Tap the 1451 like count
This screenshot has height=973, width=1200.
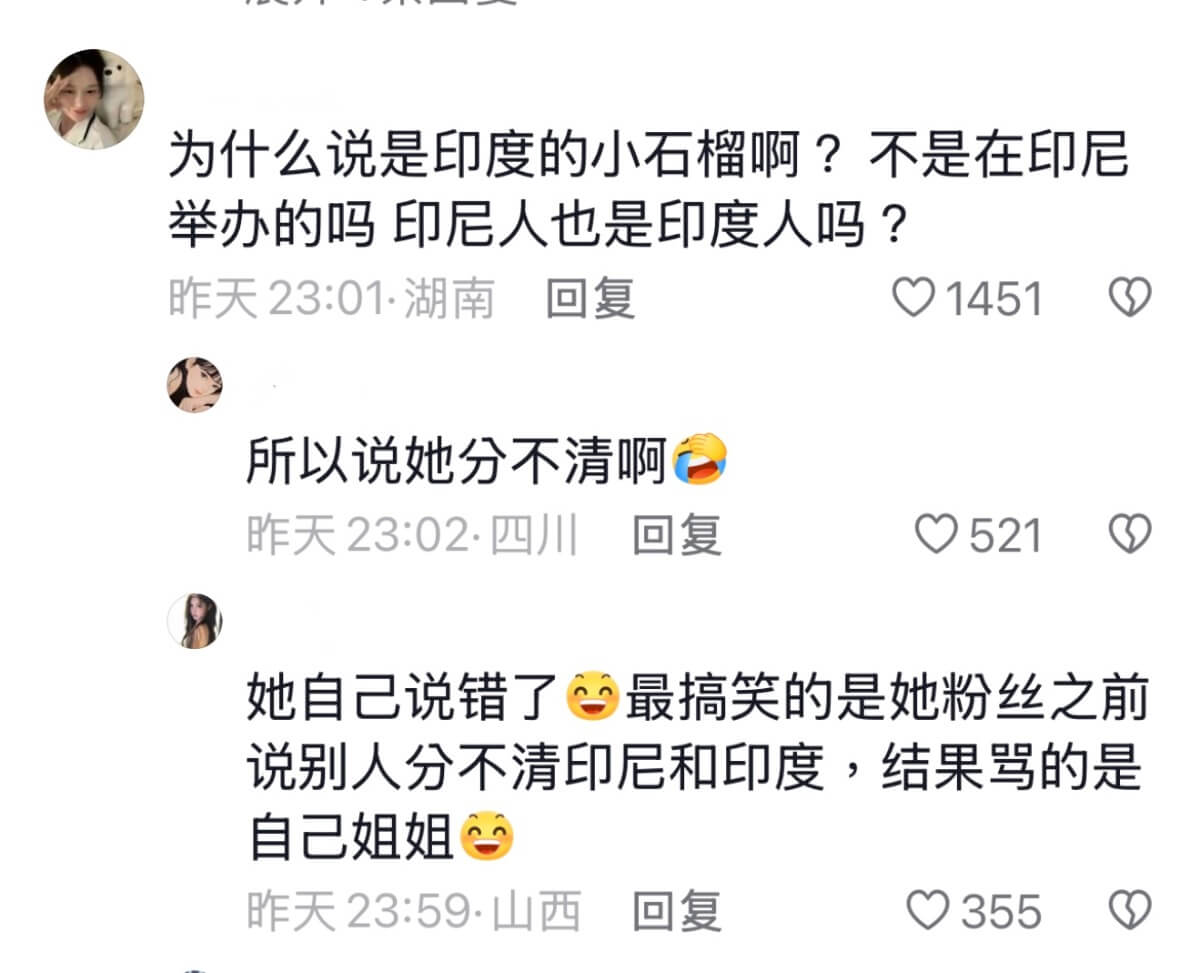point(994,298)
